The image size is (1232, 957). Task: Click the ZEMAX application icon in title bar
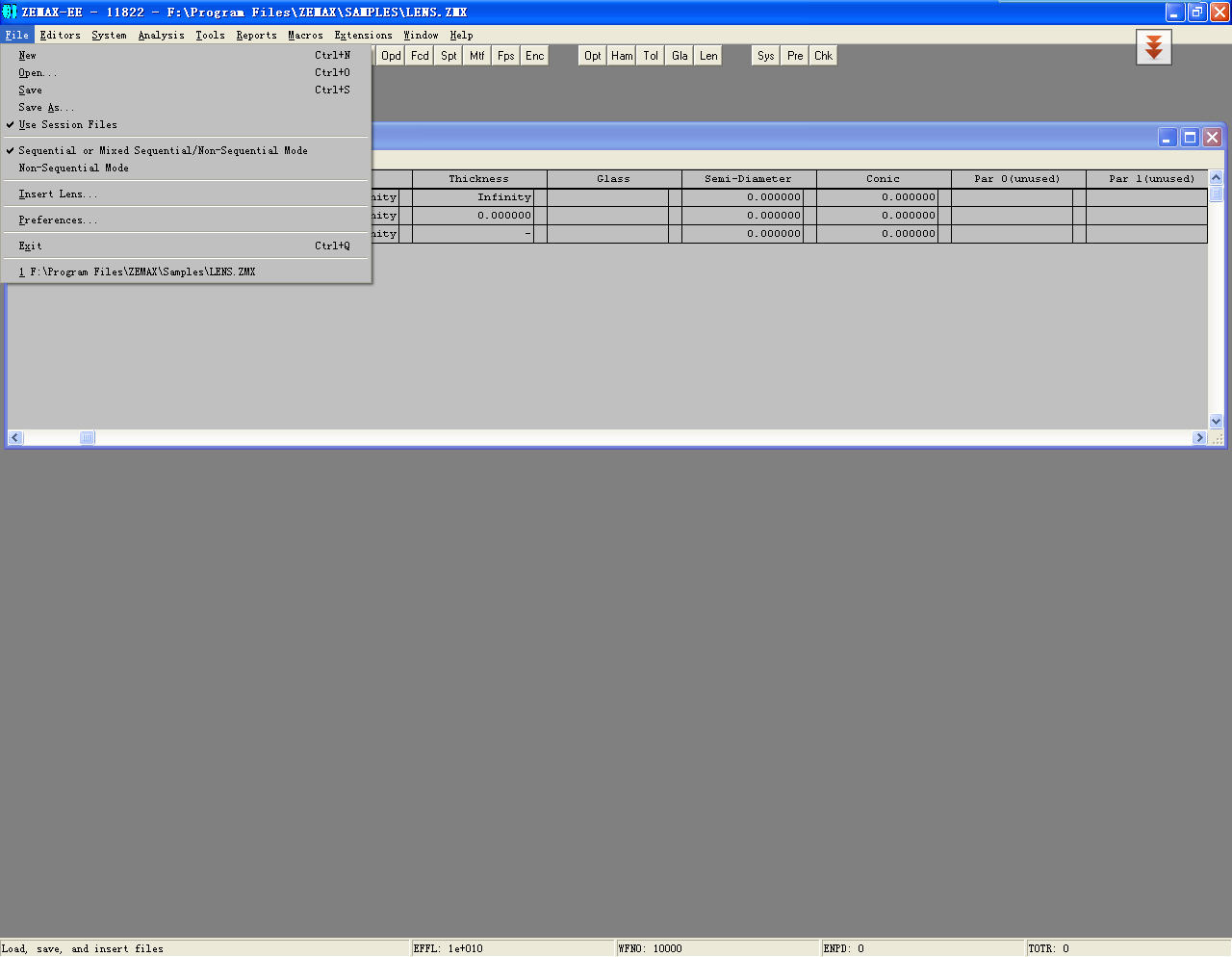(10, 12)
